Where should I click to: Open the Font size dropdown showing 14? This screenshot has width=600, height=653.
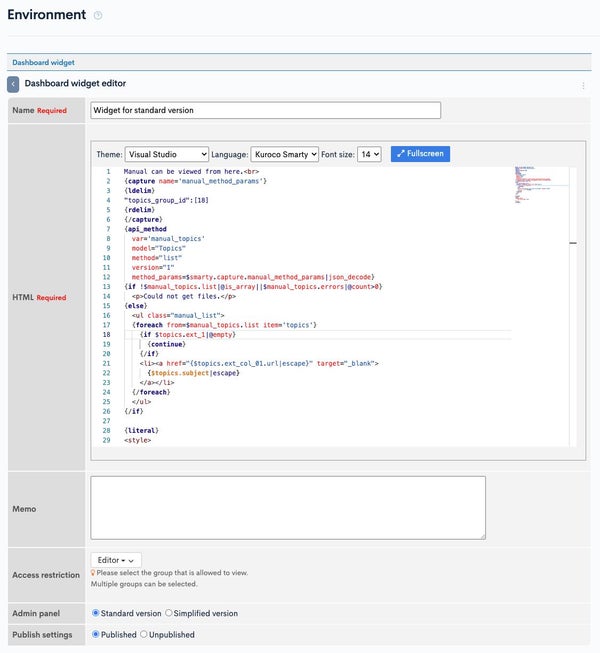point(369,154)
